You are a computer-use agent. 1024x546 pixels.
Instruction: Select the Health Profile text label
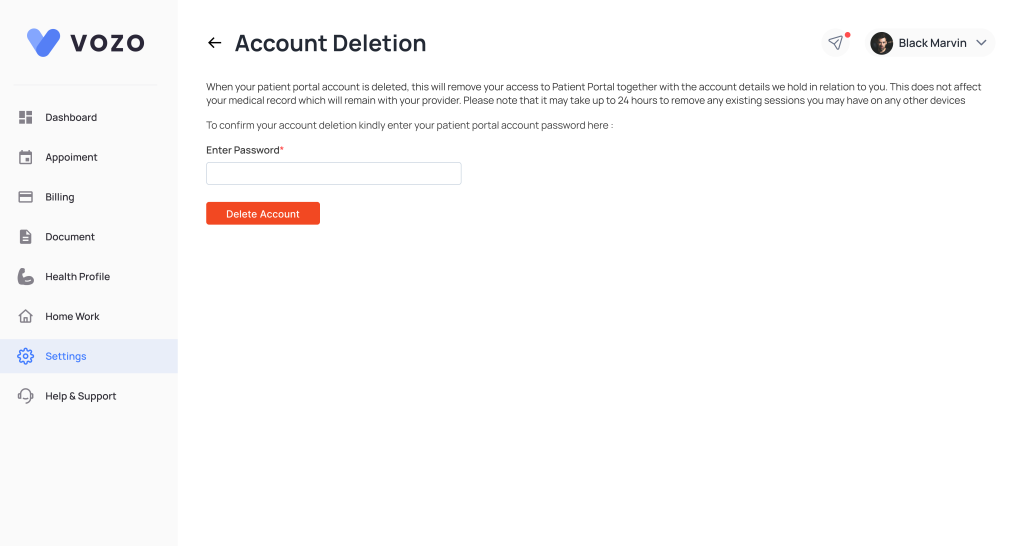tap(77, 277)
